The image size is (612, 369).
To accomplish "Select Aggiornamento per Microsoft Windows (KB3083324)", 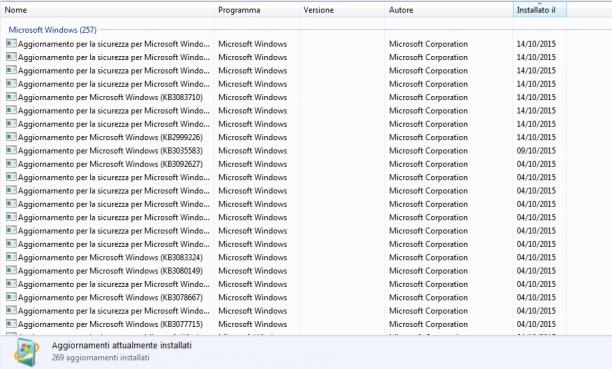I will click(x=110, y=257).
